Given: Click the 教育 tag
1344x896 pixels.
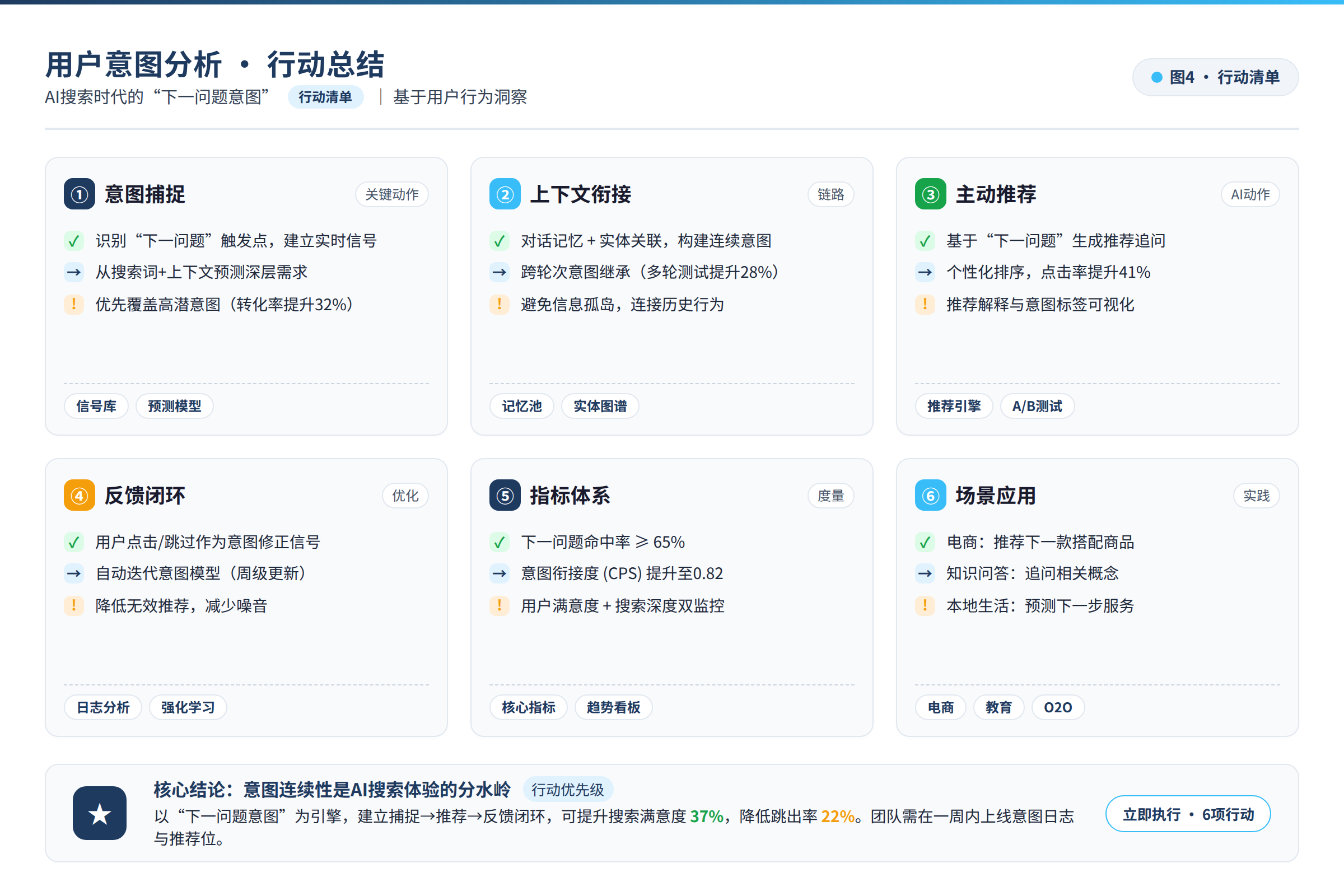Looking at the screenshot, I should 998,707.
